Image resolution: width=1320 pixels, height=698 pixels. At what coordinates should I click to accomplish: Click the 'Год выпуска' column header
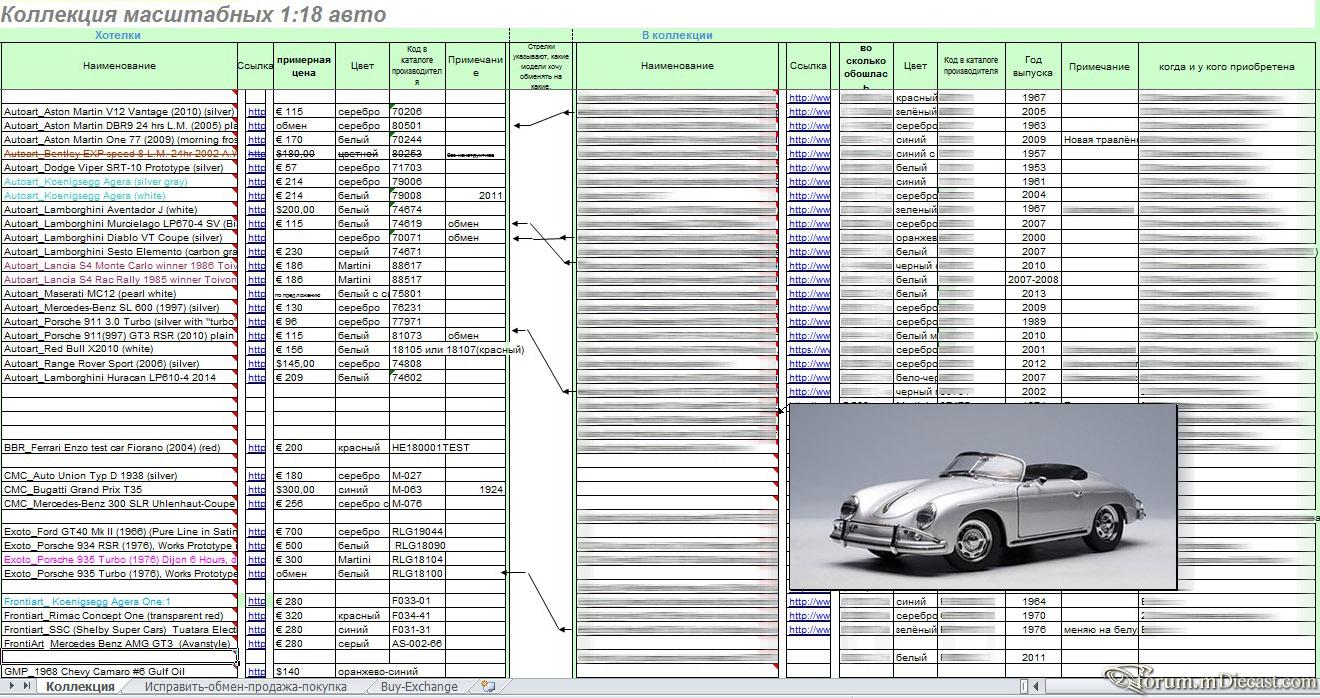(1033, 66)
